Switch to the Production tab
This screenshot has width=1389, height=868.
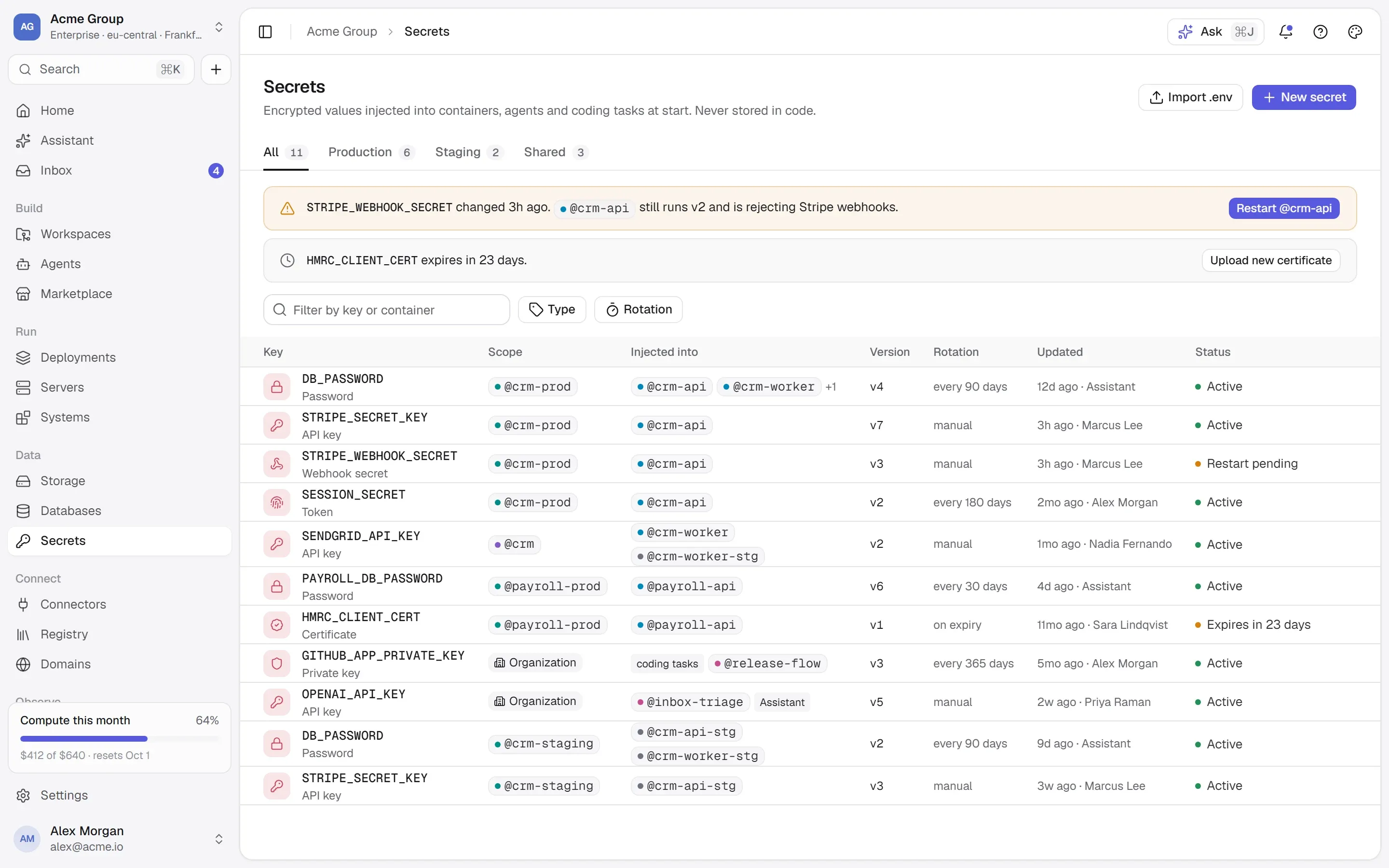tap(371, 152)
